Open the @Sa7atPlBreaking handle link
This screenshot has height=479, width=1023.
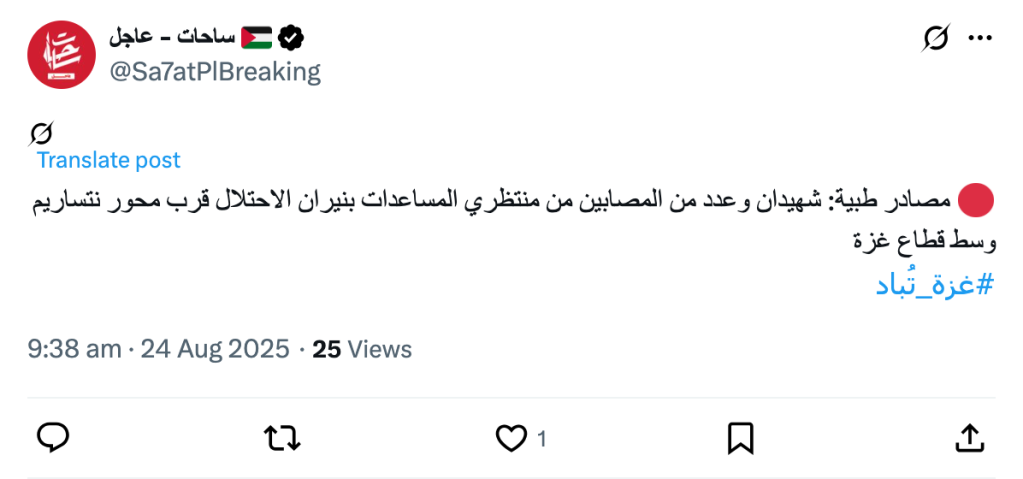(214, 71)
